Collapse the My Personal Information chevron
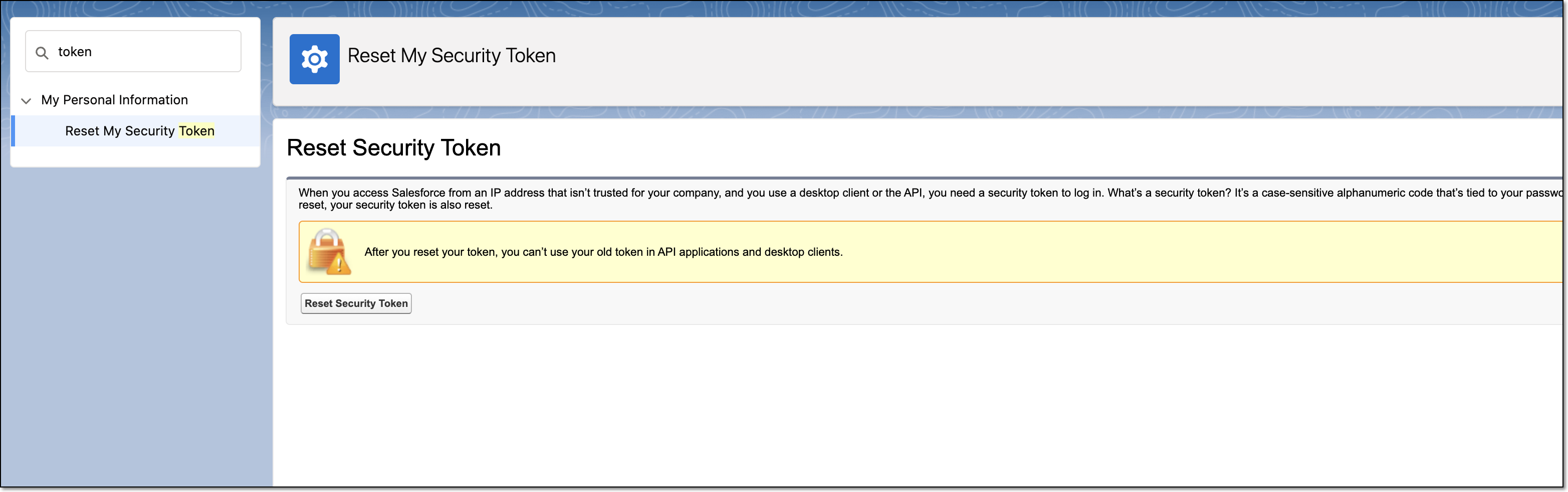Image resolution: width=1568 pixels, height=492 pixels. tap(26, 100)
